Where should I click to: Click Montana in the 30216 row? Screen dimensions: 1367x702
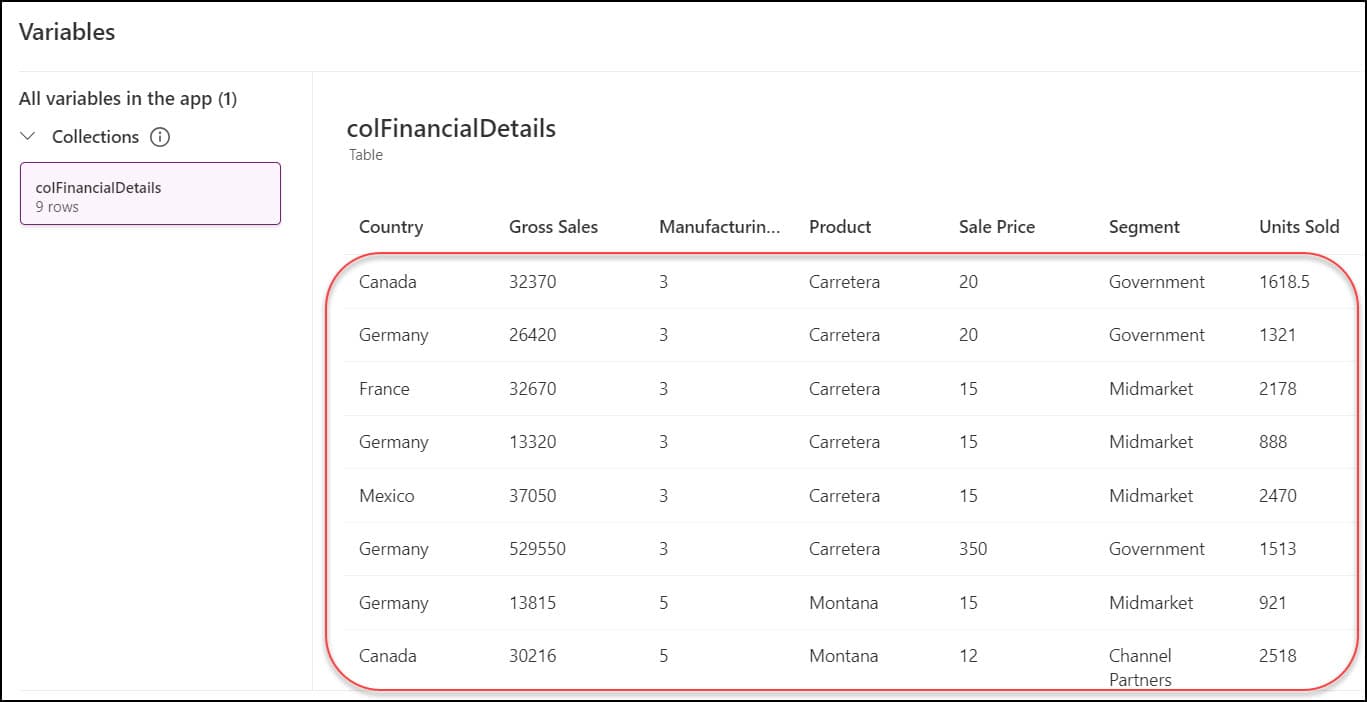[x=844, y=656]
